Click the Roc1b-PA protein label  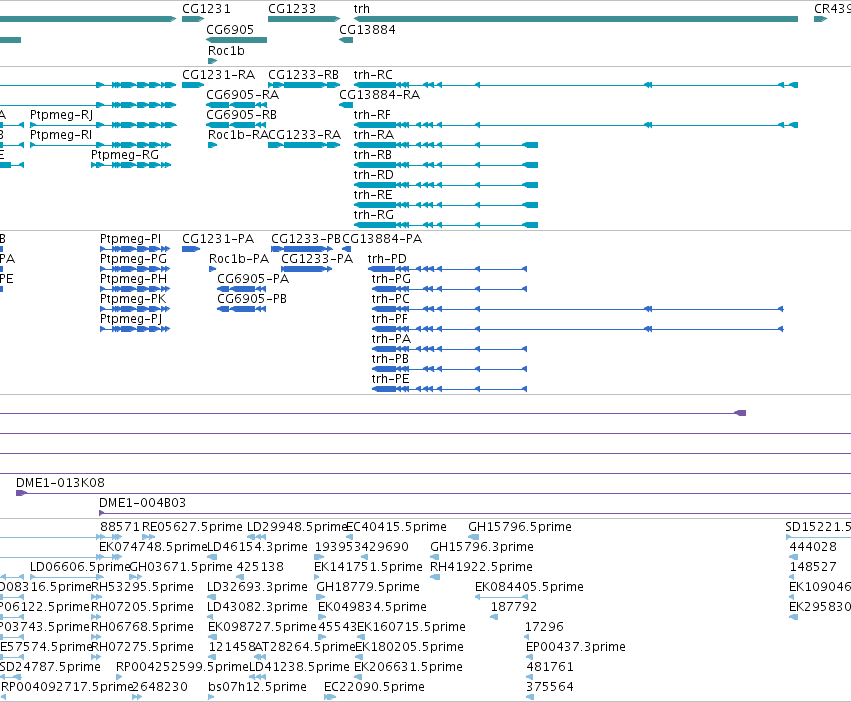pos(239,259)
